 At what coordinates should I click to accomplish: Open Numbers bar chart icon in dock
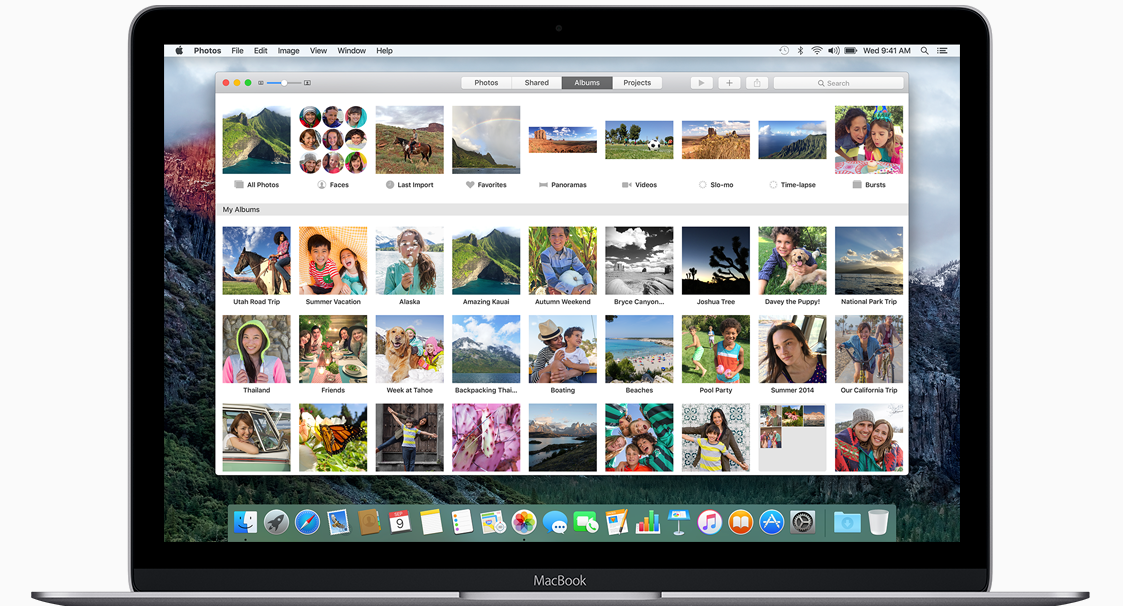coord(647,522)
